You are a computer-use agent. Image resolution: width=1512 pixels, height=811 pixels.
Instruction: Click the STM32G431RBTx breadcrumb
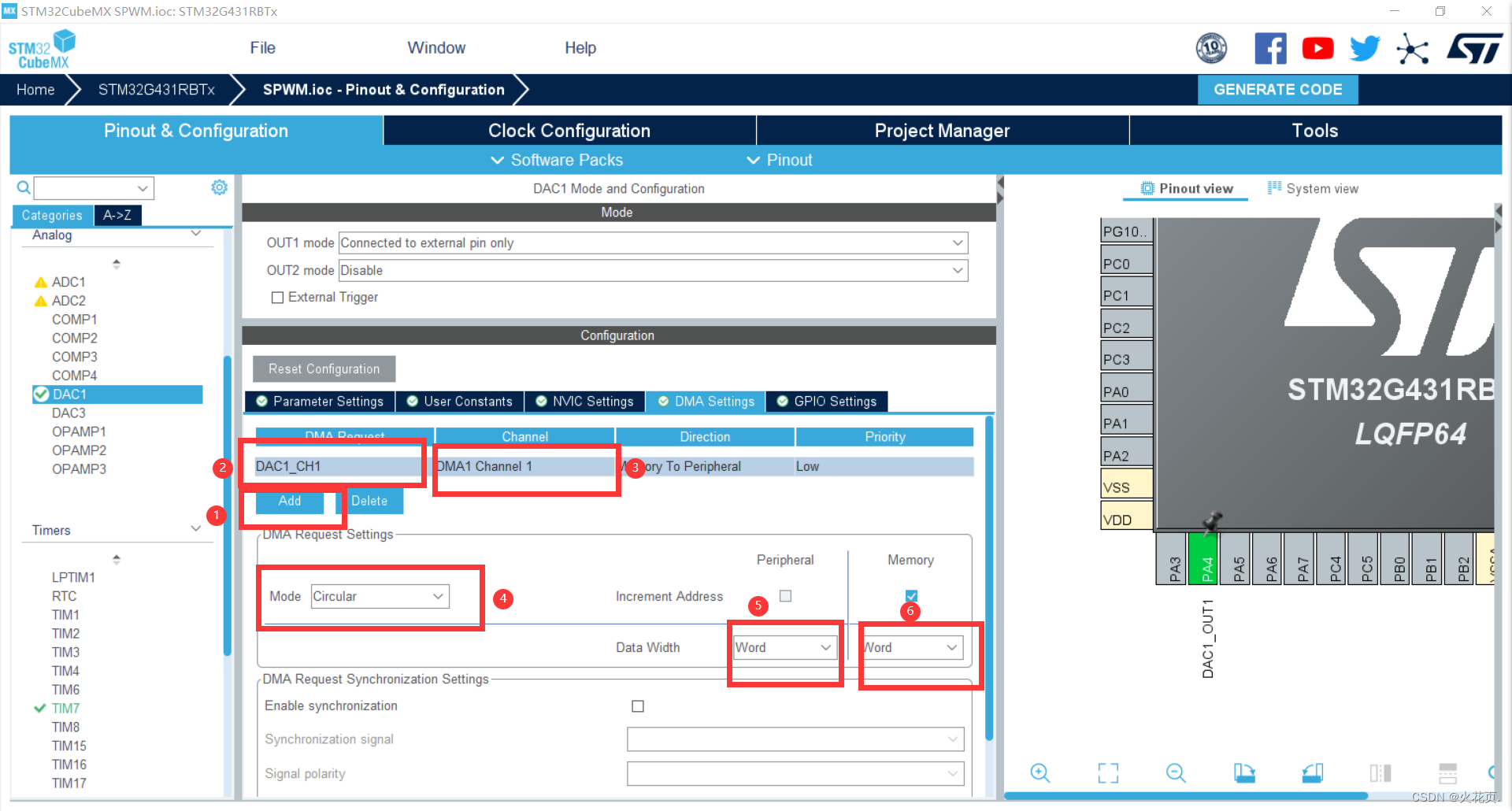click(x=157, y=90)
